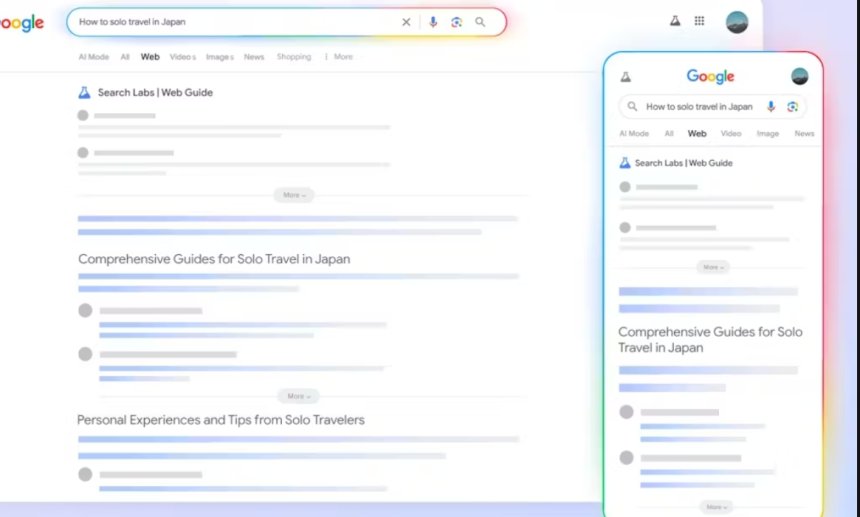
Task: Switch to the desktop AI Mode tab
Action: point(94,56)
